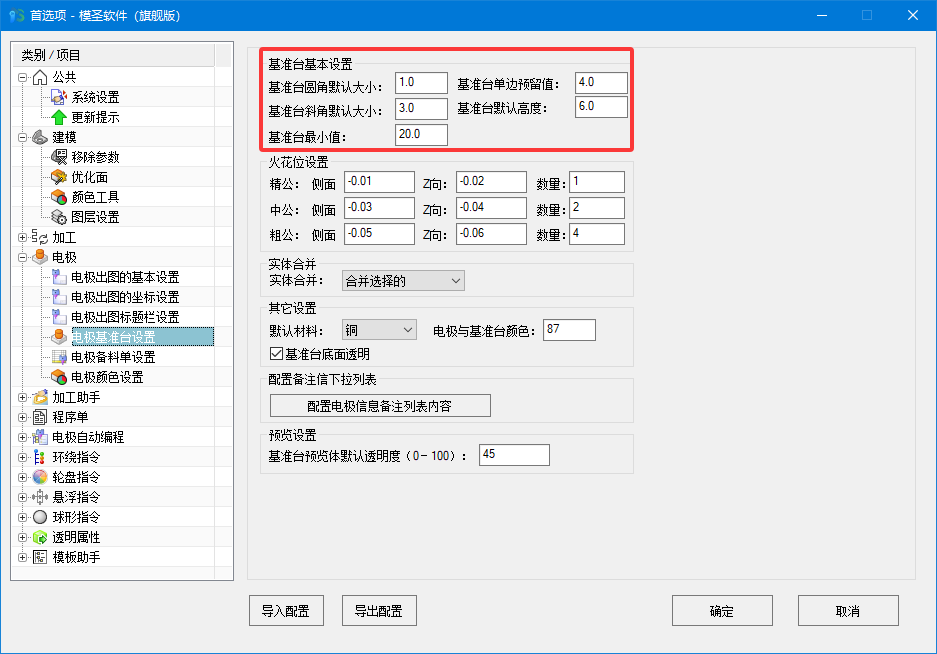Click the 加工助手 folder icon
The height and width of the screenshot is (654, 937).
40,397
